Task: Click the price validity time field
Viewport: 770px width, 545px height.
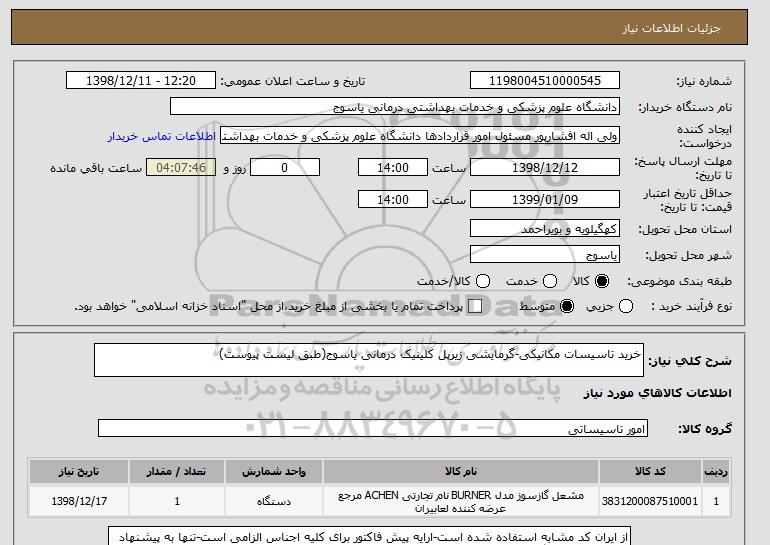Action: click(x=393, y=199)
